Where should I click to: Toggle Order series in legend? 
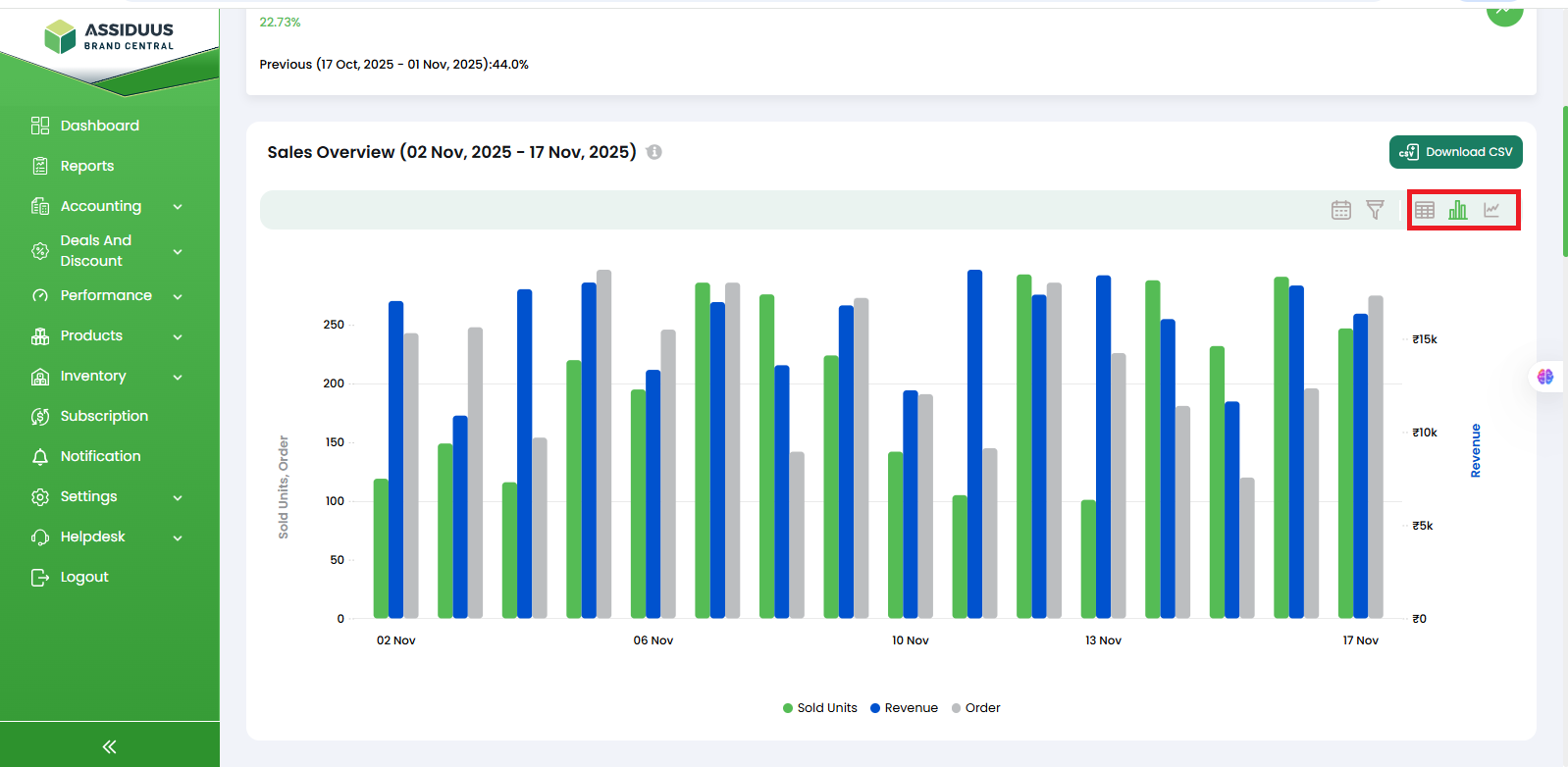coord(976,708)
